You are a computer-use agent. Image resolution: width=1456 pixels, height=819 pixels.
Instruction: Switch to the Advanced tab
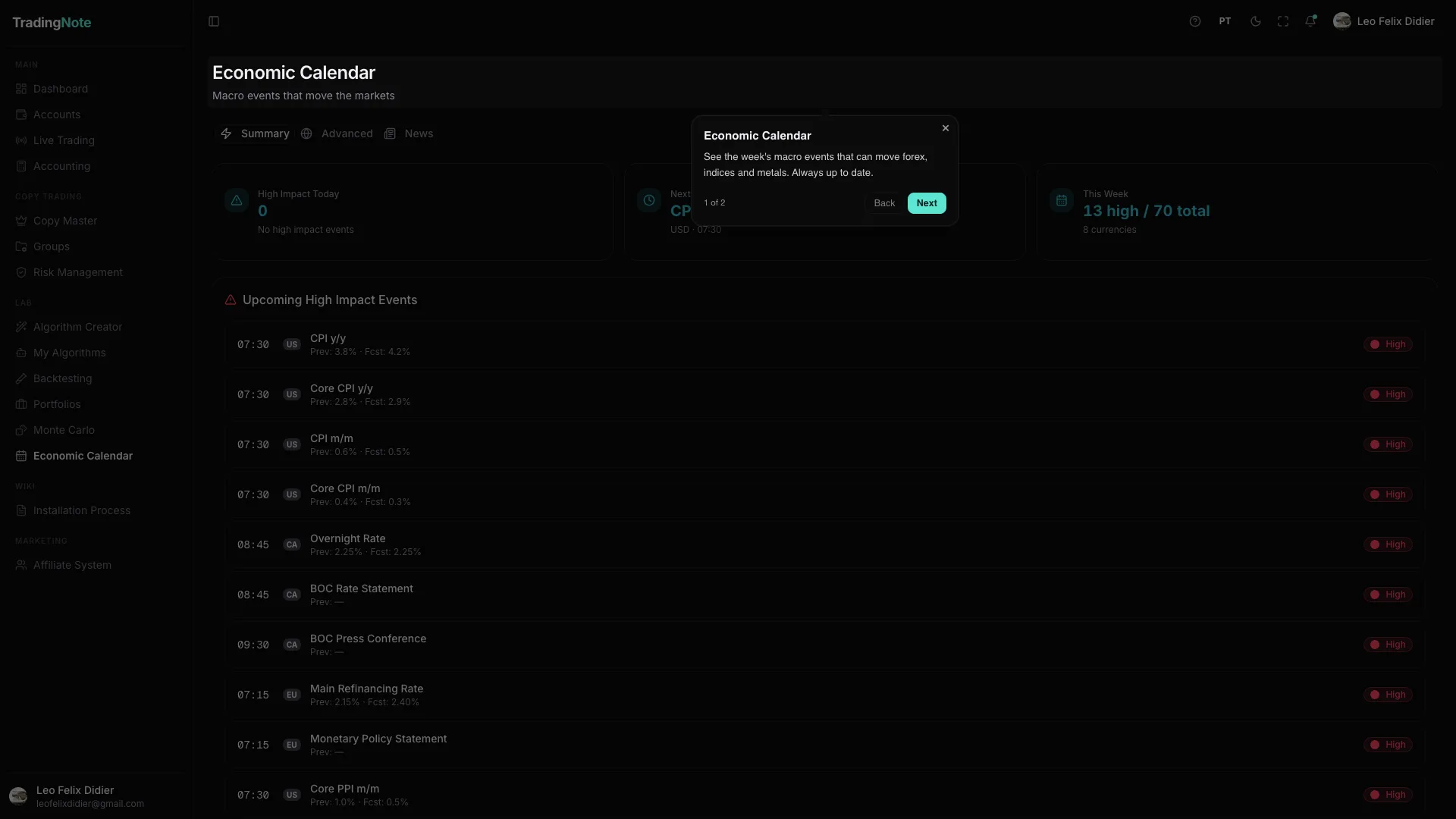point(337,133)
